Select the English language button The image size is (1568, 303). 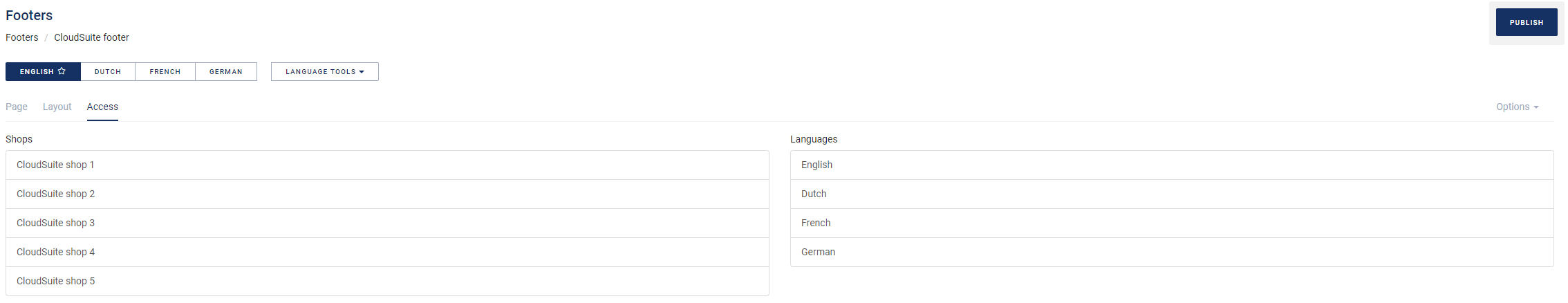click(x=37, y=71)
